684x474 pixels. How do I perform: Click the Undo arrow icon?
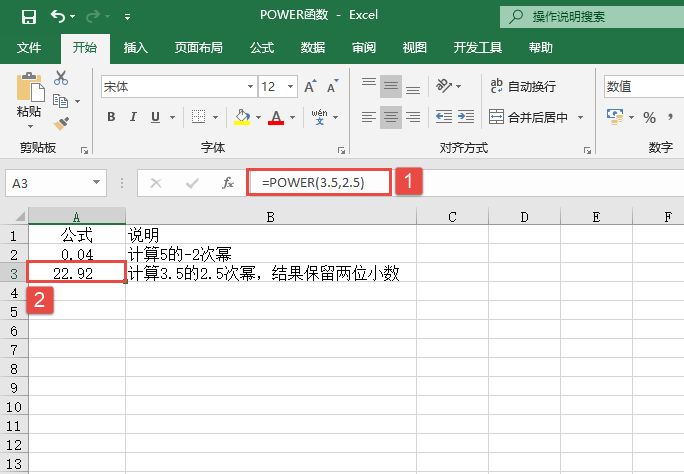coord(58,17)
